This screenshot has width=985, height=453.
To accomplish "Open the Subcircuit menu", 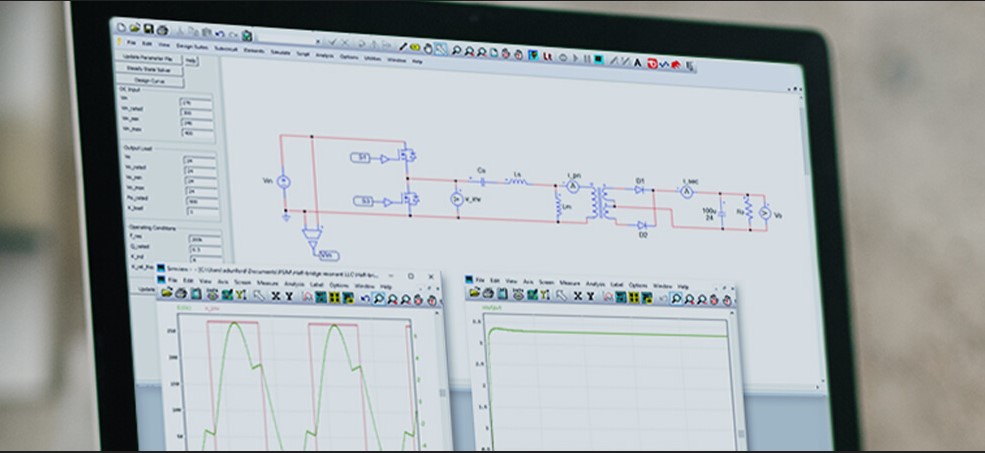I will (x=226, y=49).
